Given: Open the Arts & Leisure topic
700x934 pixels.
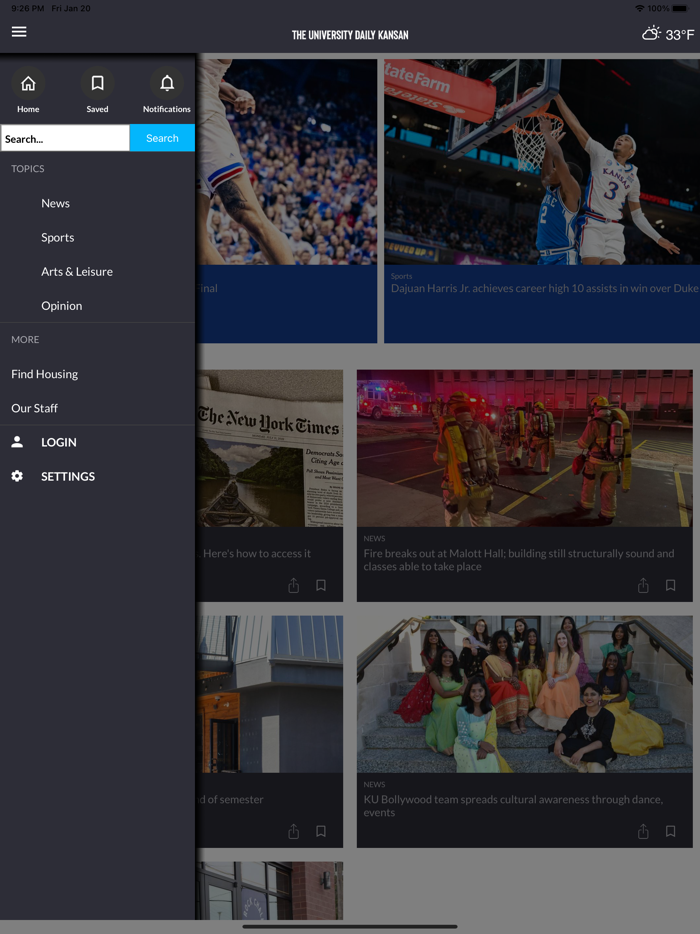Looking at the screenshot, I should point(77,272).
